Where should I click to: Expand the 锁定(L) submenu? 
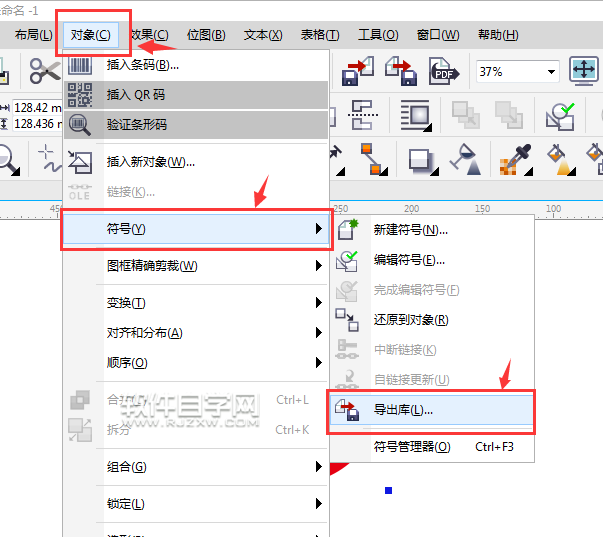click(196, 504)
